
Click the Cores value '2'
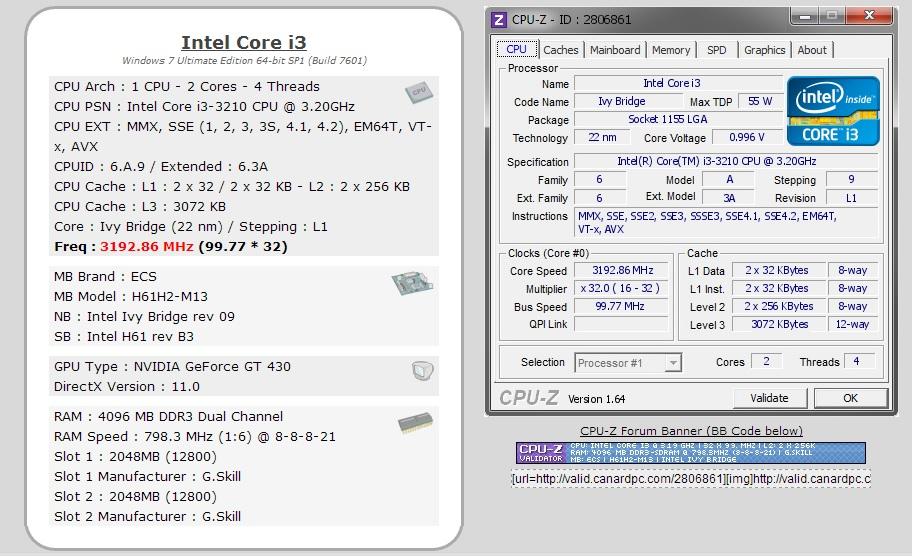pyautogui.click(x=766, y=361)
